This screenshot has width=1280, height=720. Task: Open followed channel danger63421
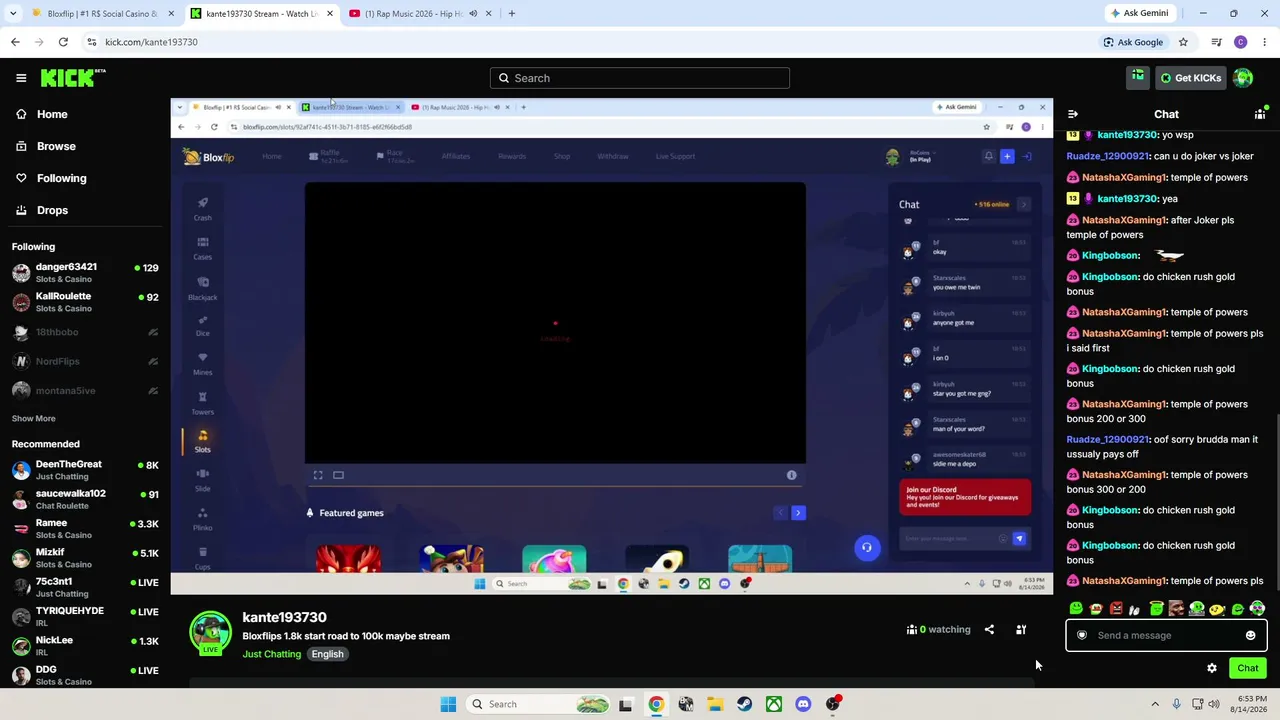(85, 272)
